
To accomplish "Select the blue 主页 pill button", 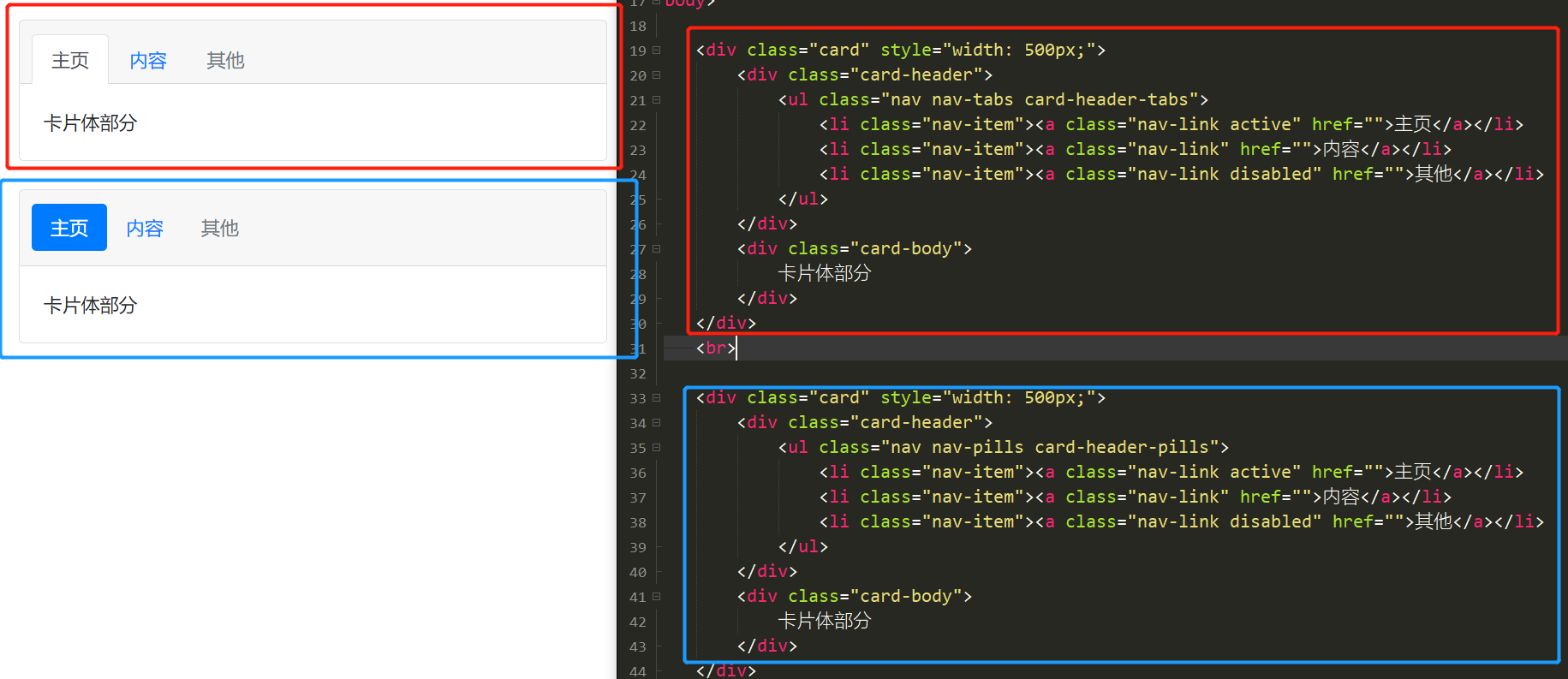I will click(69, 228).
